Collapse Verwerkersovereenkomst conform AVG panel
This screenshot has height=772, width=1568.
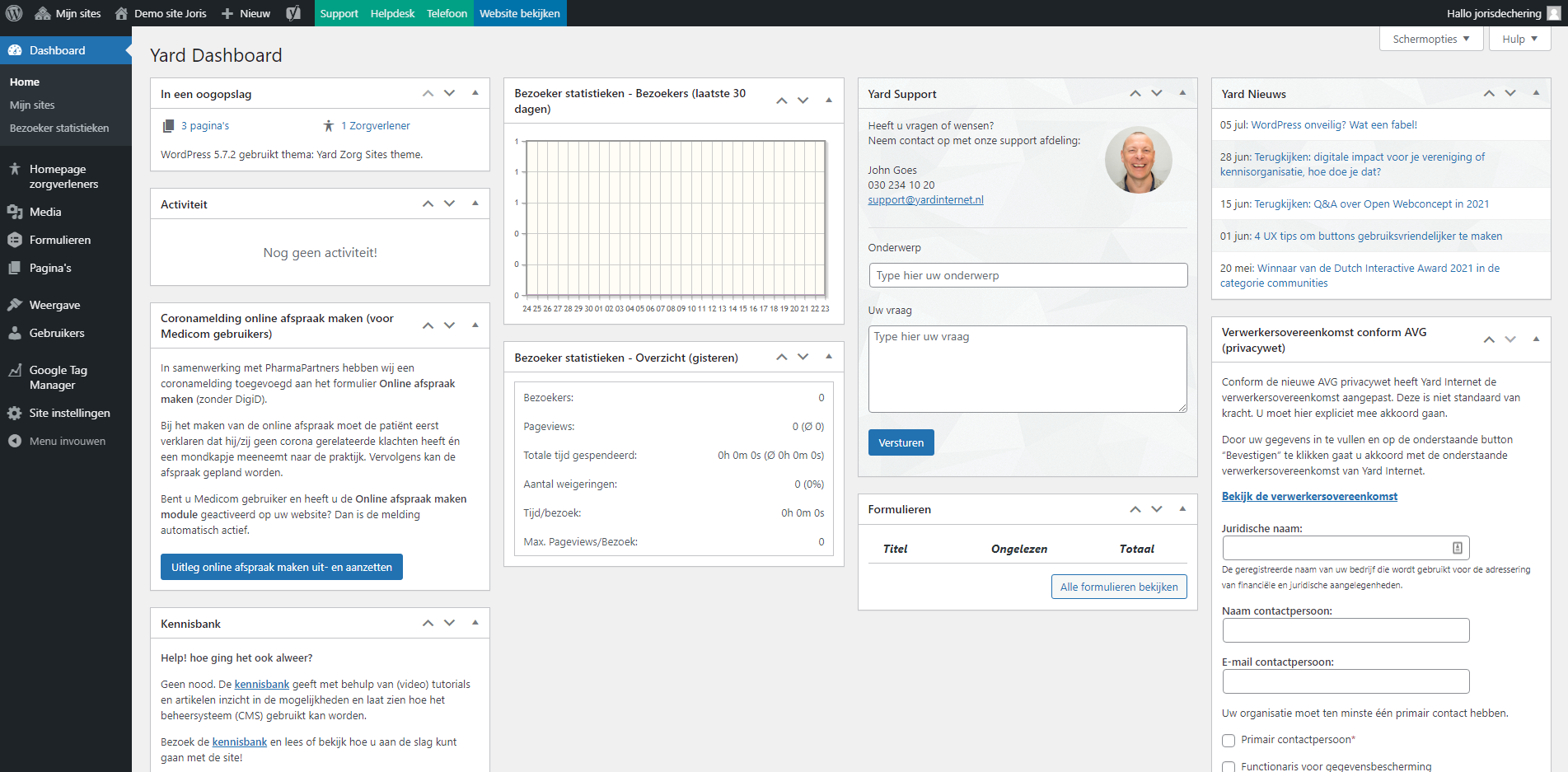[x=1536, y=339]
